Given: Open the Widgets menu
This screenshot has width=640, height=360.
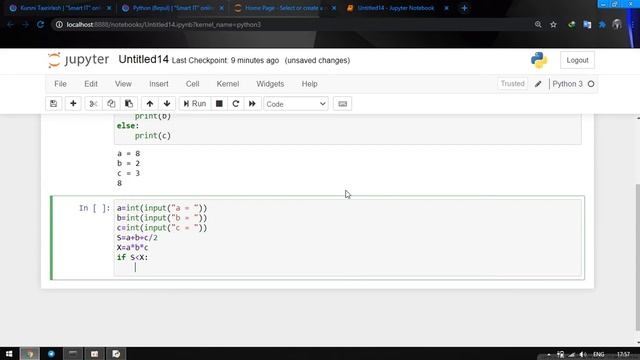Looking at the screenshot, I should click(x=270, y=84).
